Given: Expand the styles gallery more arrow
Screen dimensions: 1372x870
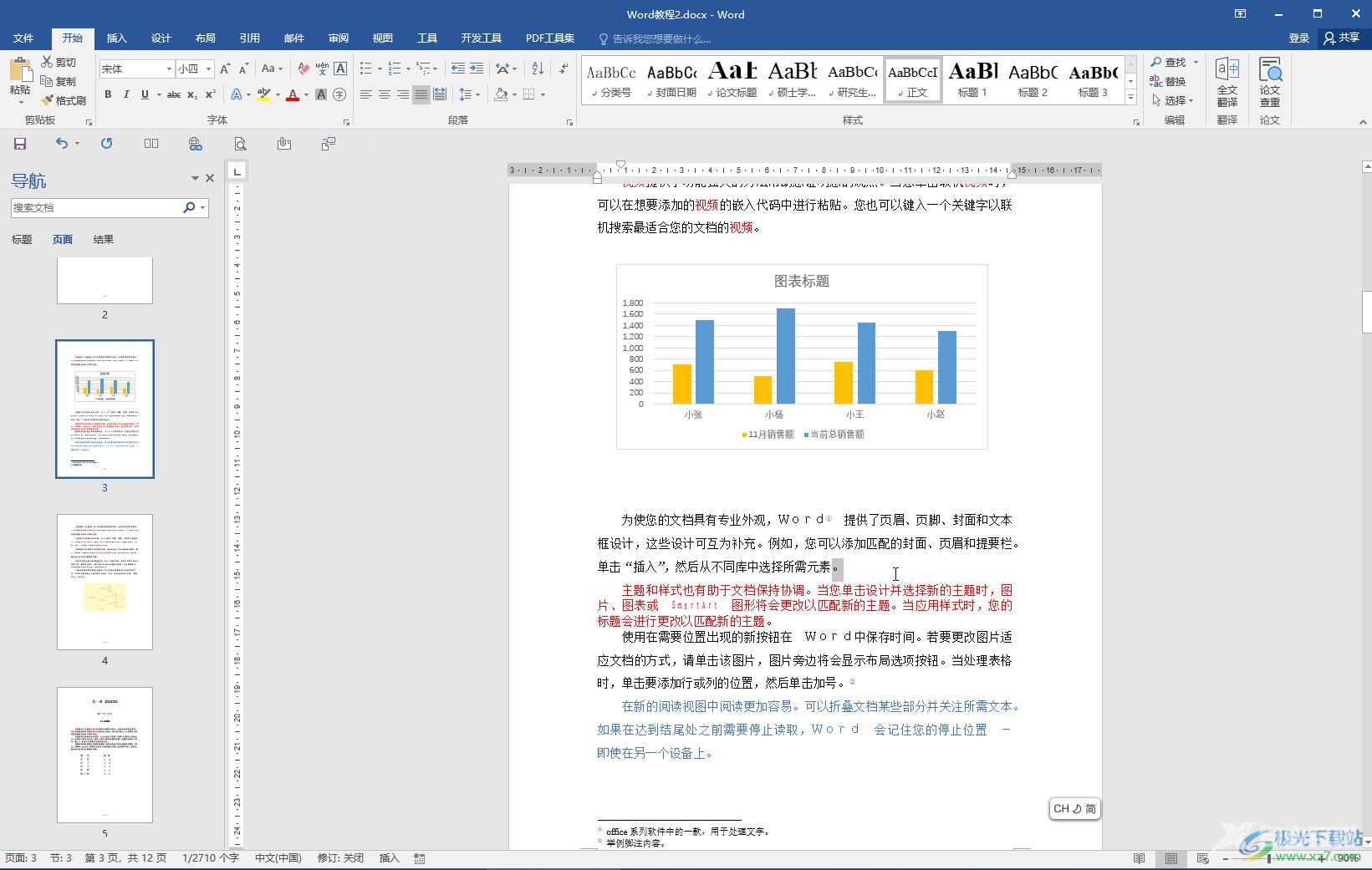Looking at the screenshot, I should (1130, 98).
